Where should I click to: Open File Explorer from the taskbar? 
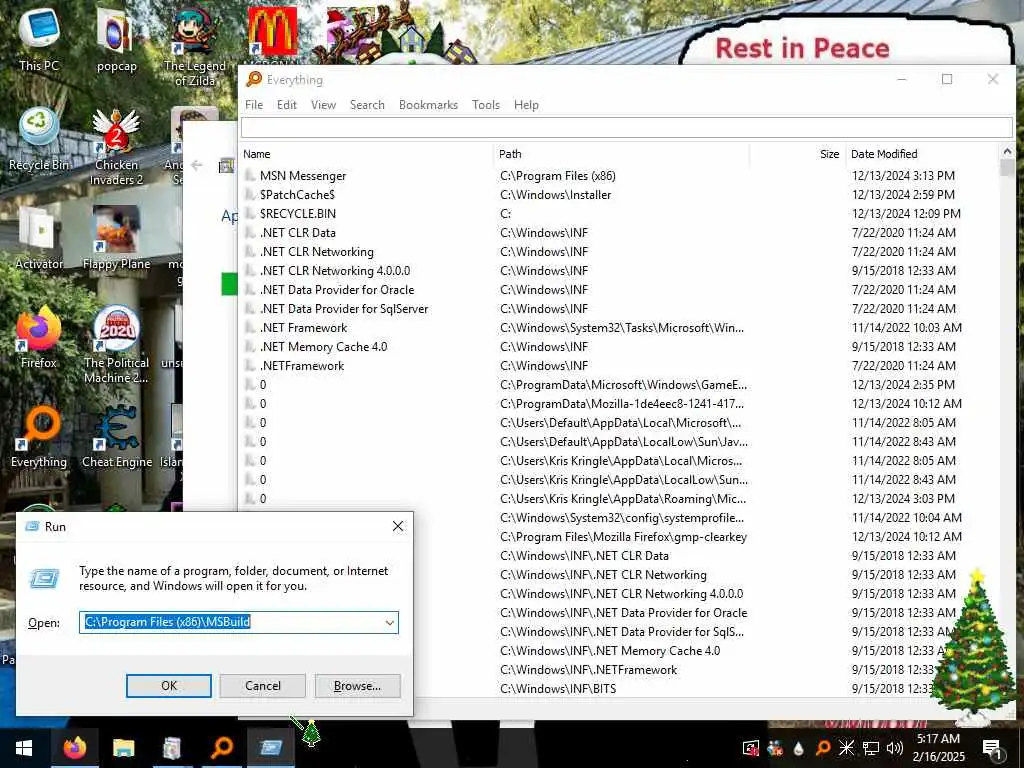click(x=123, y=748)
